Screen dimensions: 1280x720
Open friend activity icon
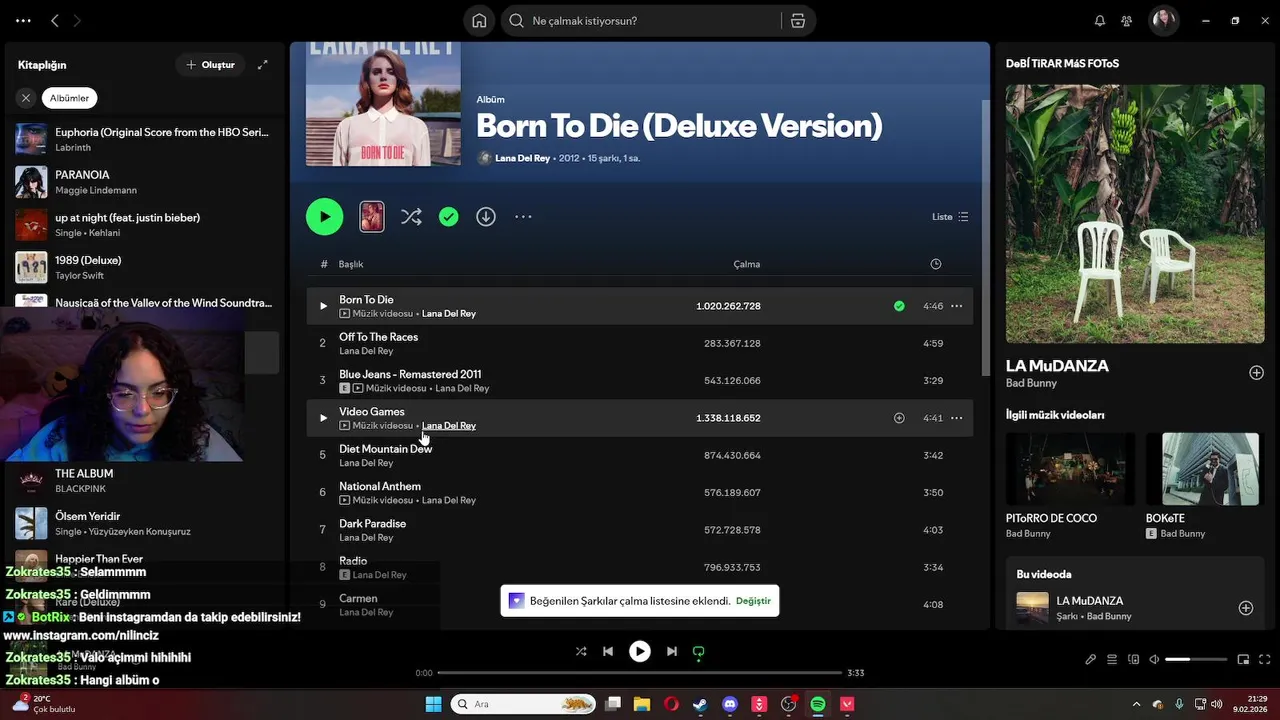click(1127, 21)
